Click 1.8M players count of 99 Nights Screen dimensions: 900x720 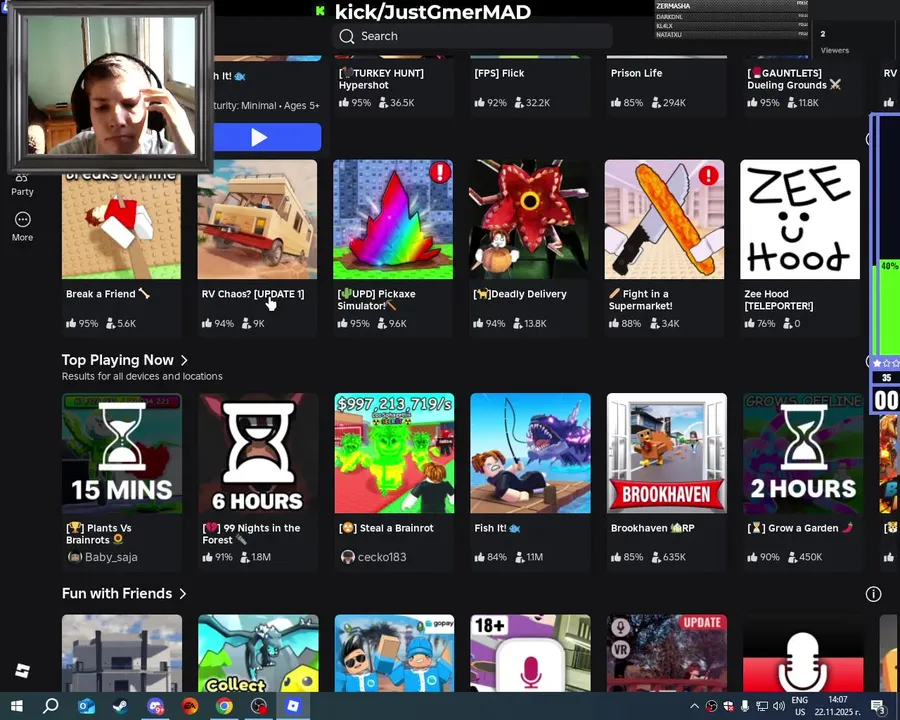pyautogui.click(x=255, y=557)
